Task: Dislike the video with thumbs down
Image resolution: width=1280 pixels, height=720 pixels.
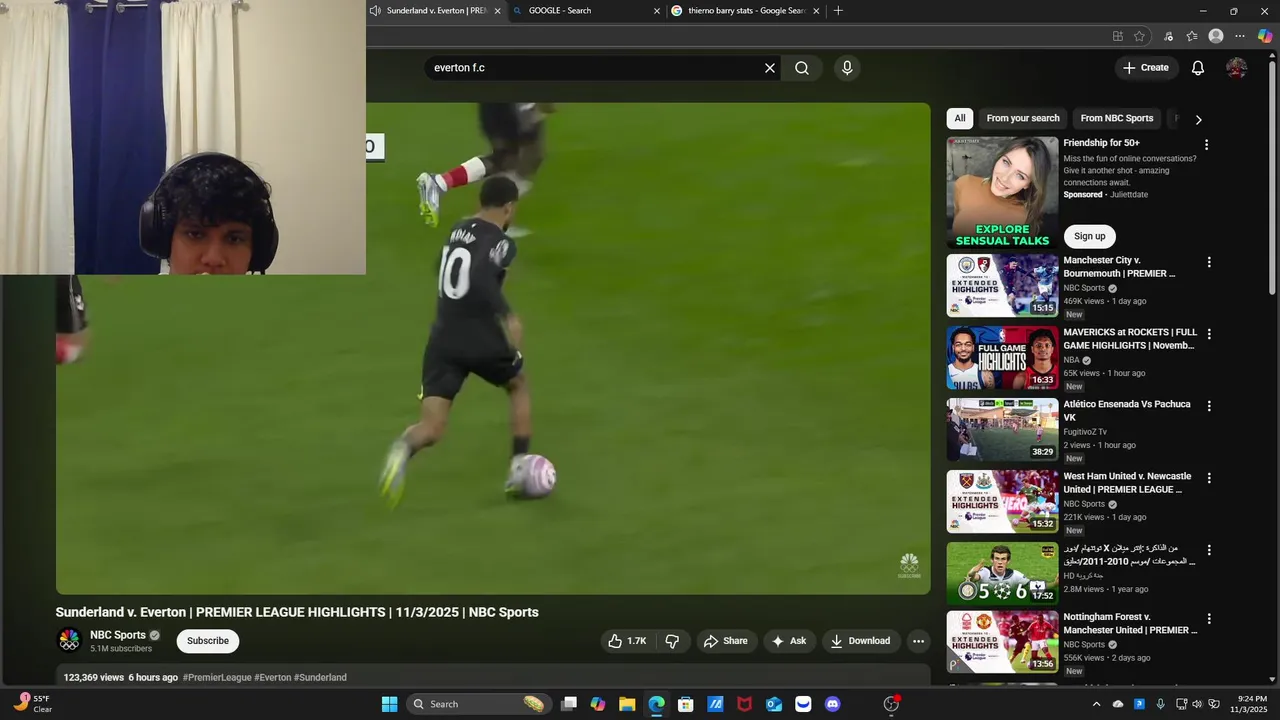Action: (x=673, y=641)
